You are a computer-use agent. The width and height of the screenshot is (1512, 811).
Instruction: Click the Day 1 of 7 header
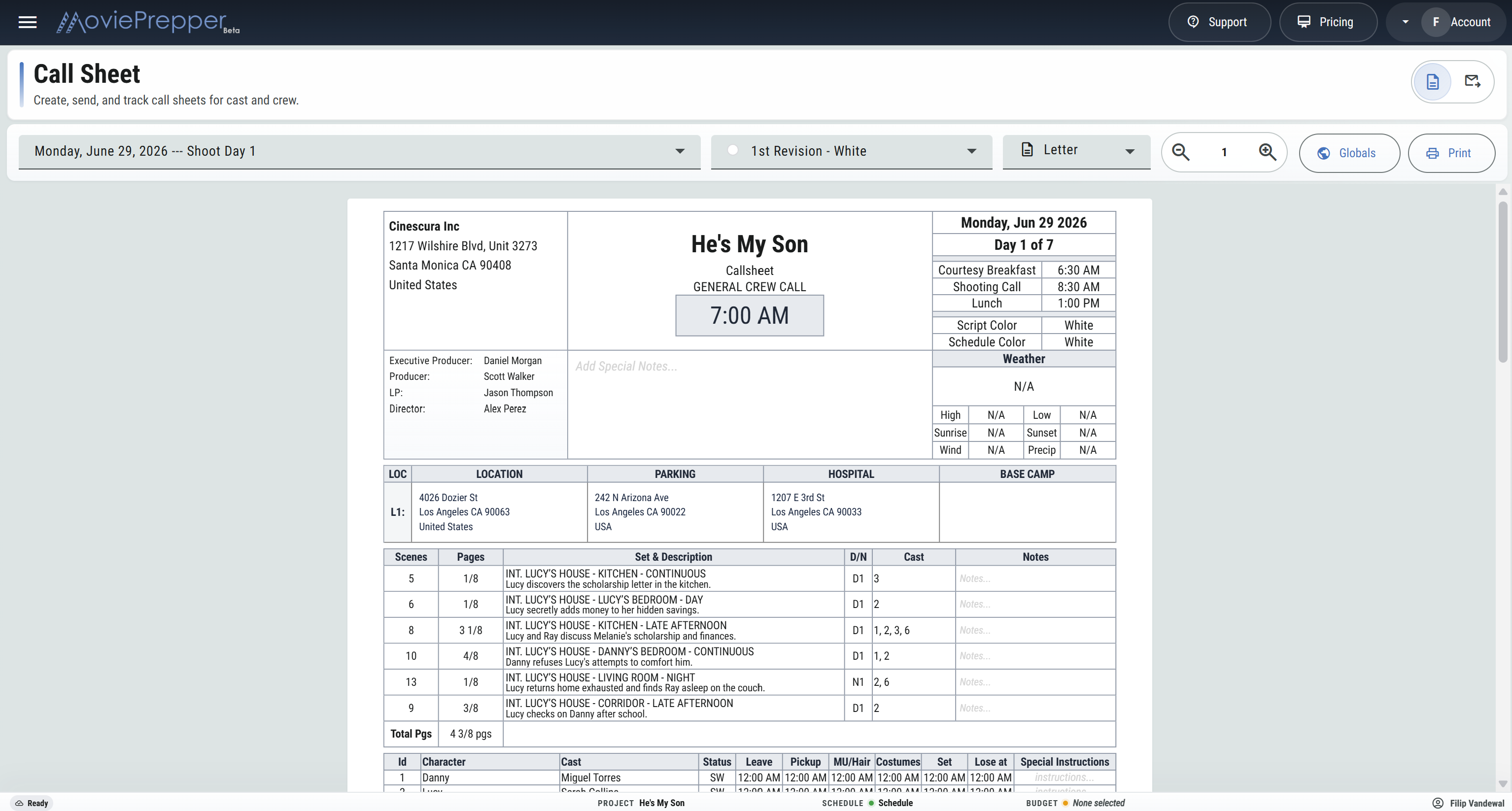(1024, 245)
